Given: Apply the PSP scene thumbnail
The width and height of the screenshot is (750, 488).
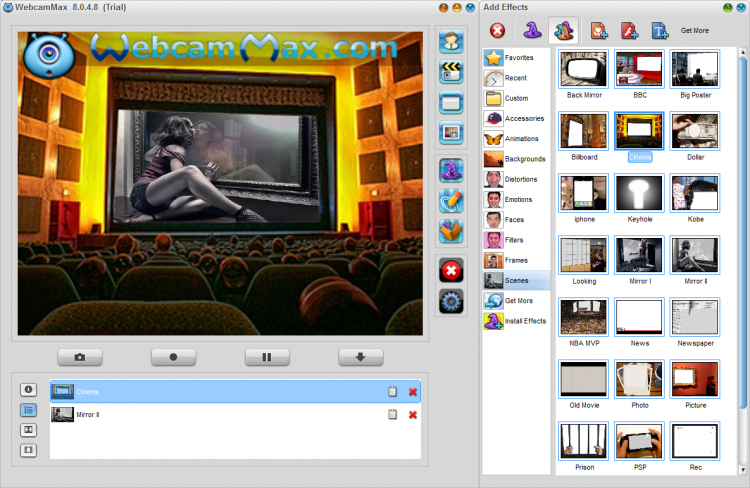Looking at the screenshot, I should click(x=639, y=441).
